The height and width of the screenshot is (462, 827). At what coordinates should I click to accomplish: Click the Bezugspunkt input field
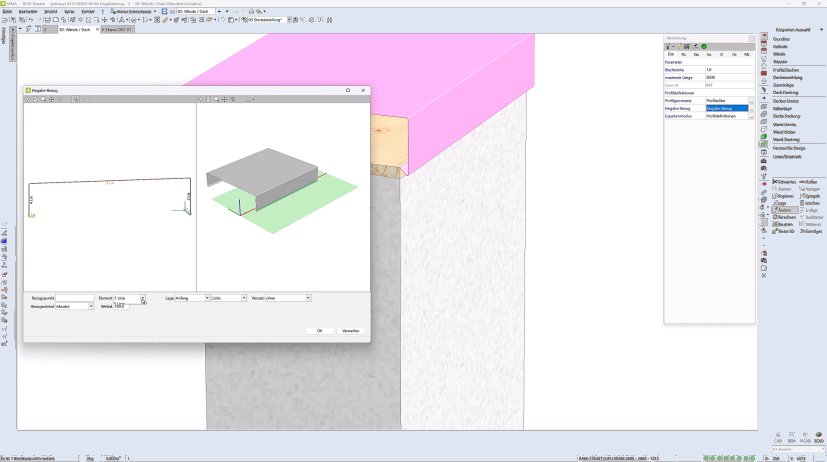[76, 298]
